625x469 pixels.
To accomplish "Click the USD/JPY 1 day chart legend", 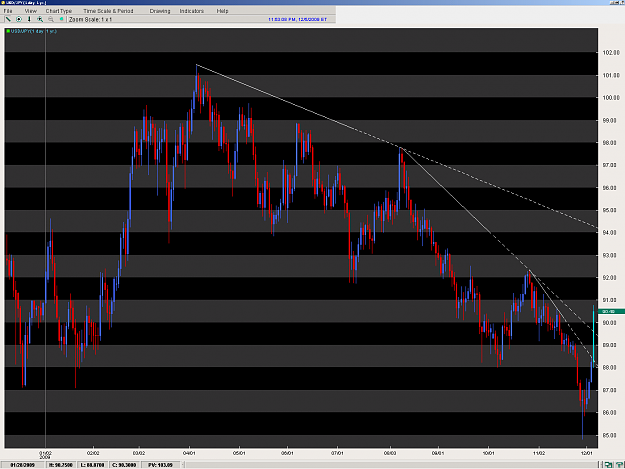I will tap(34, 31).
